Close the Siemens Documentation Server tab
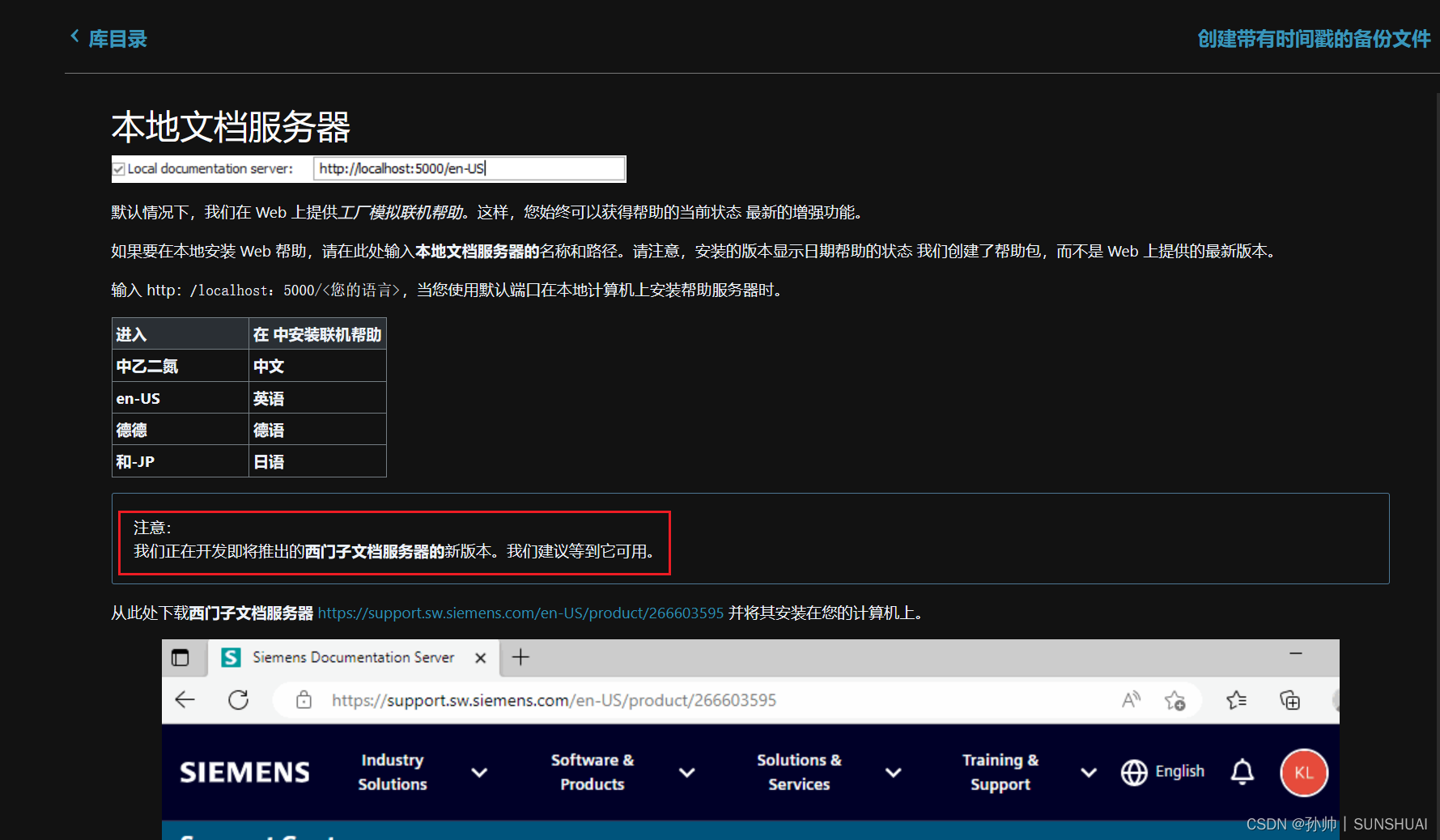1440x840 pixels. [480, 658]
